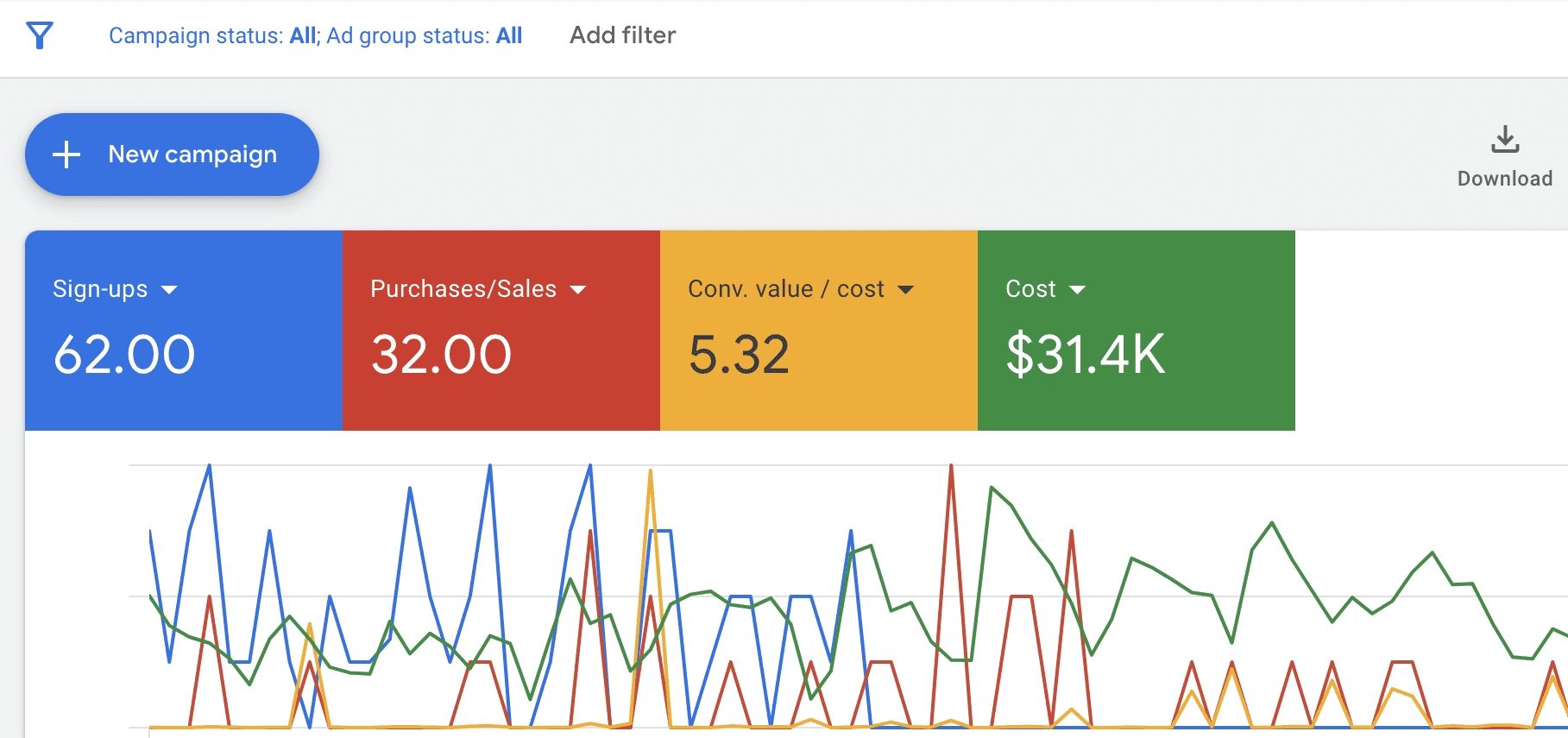The image size is (1568, 738).
Task: Click the Download text label
Action: click(x=1504, y=179)
